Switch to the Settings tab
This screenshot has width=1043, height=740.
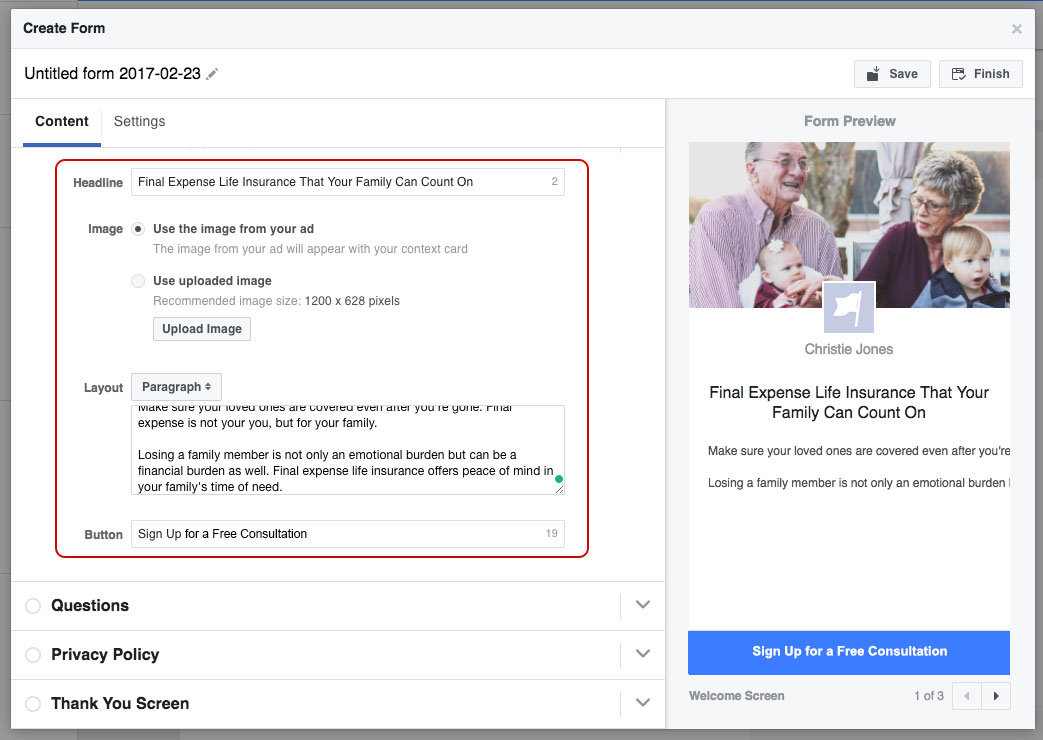click(x=139, y=121)
